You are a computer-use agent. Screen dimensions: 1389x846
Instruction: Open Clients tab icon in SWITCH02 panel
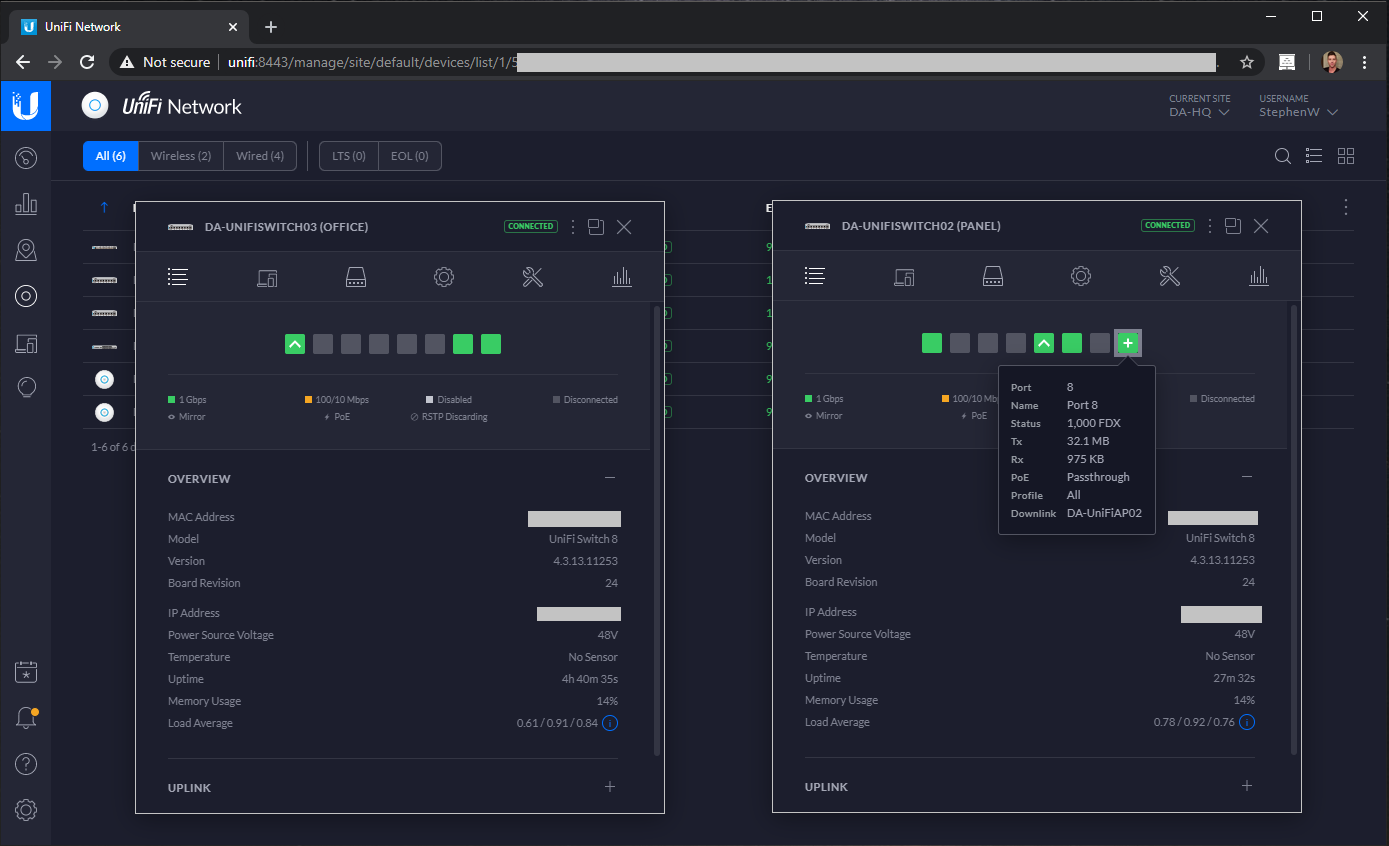[x=904, y=277]
